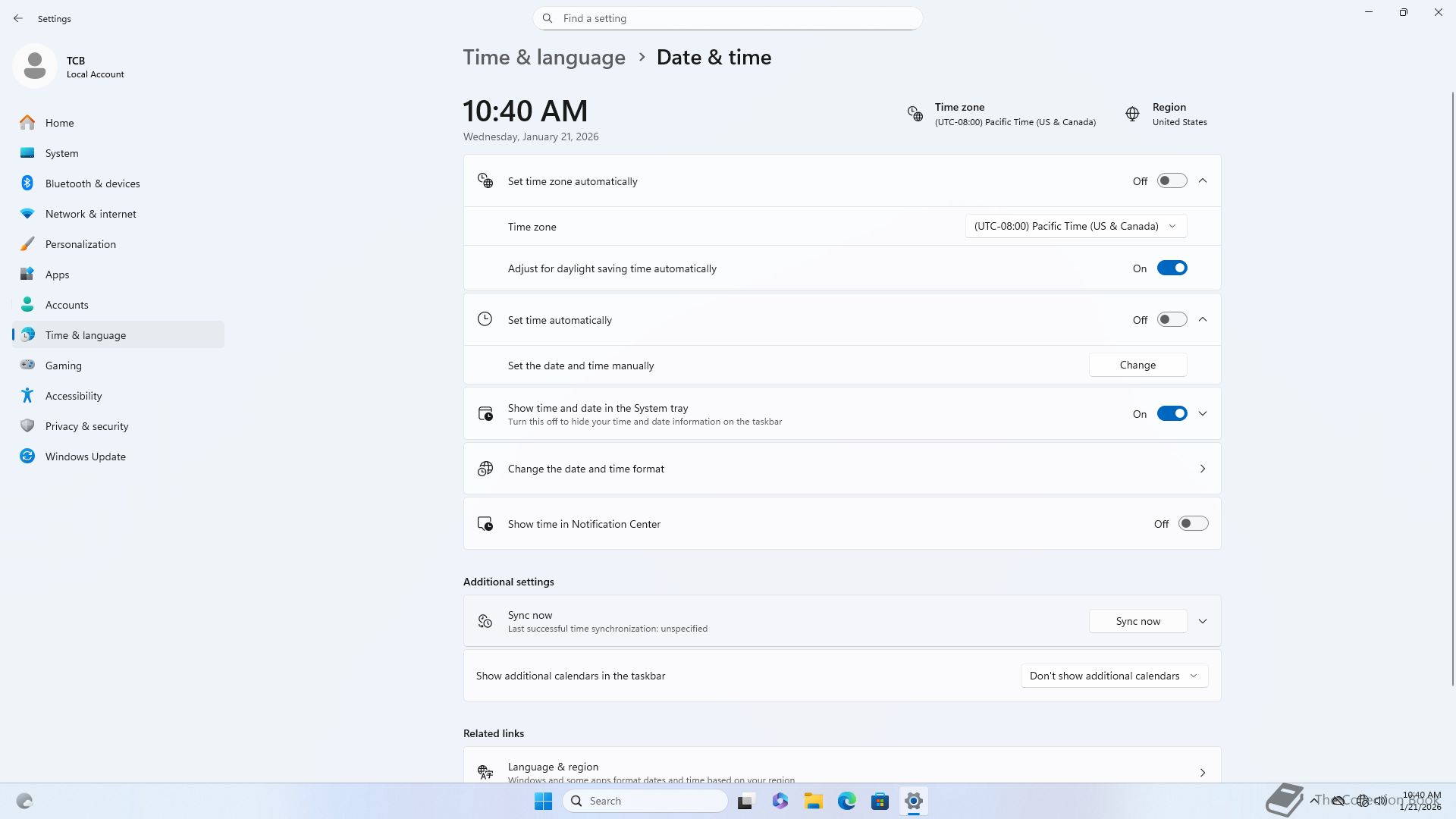This screenshot has height=819, width=1456.
Task: Select Privacy & security in sidebar
Action: click(x=86, y=426)
